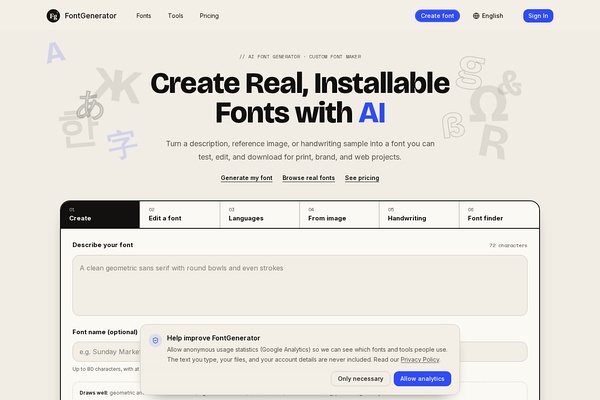Switch to the From image tab

click(x=339, y=215)
